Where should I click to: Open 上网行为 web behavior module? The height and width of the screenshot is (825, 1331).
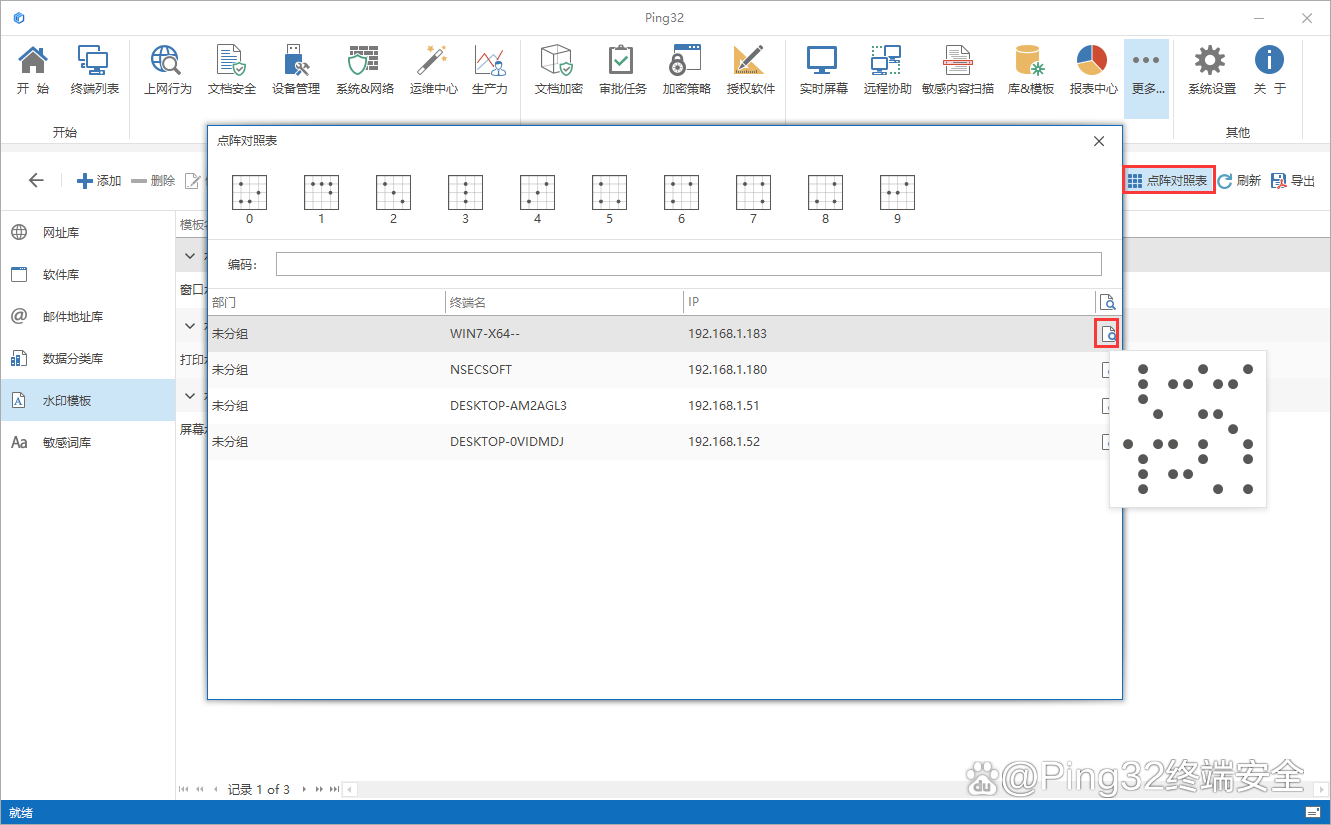[x=167, y=70]
